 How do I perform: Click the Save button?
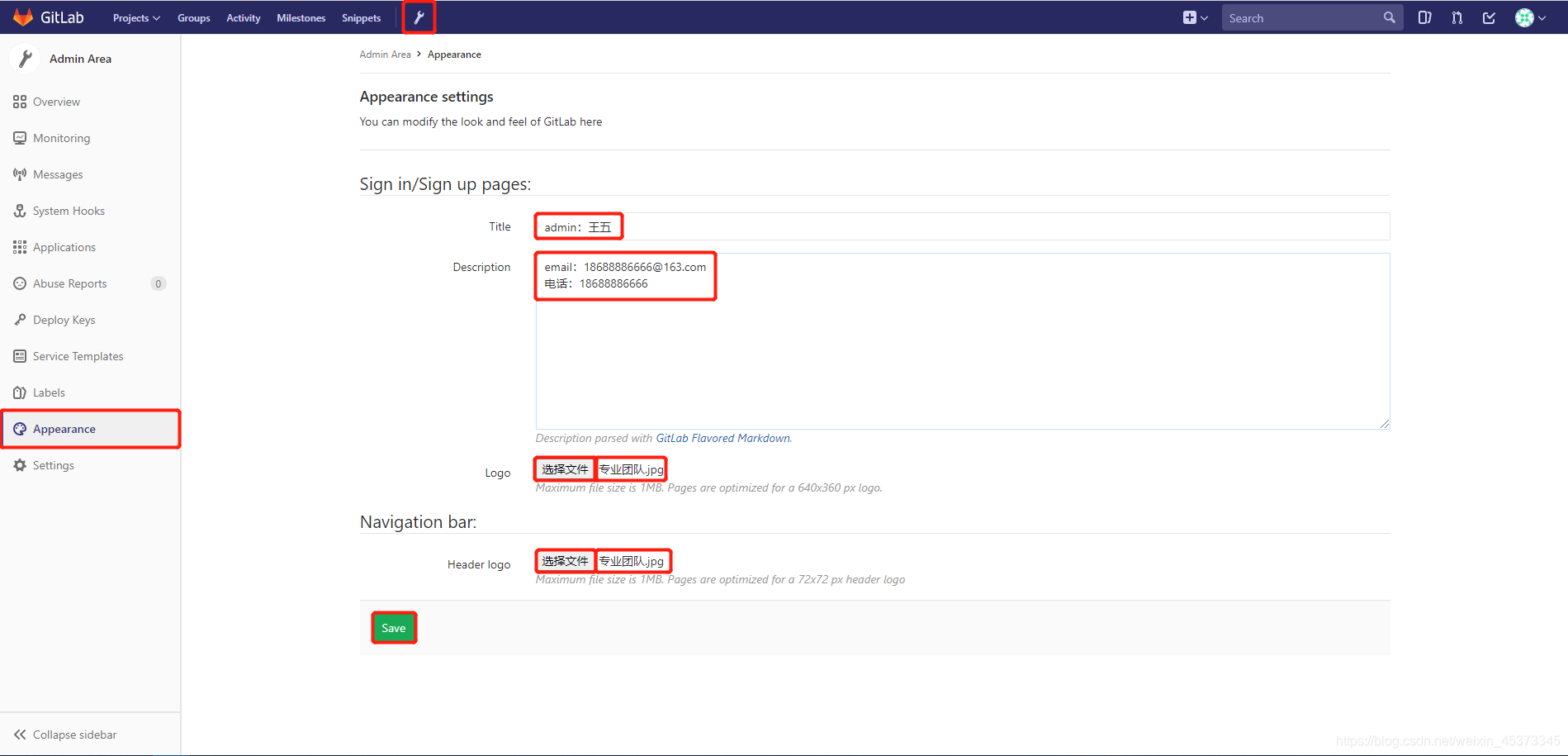click(x=394, y=628)
